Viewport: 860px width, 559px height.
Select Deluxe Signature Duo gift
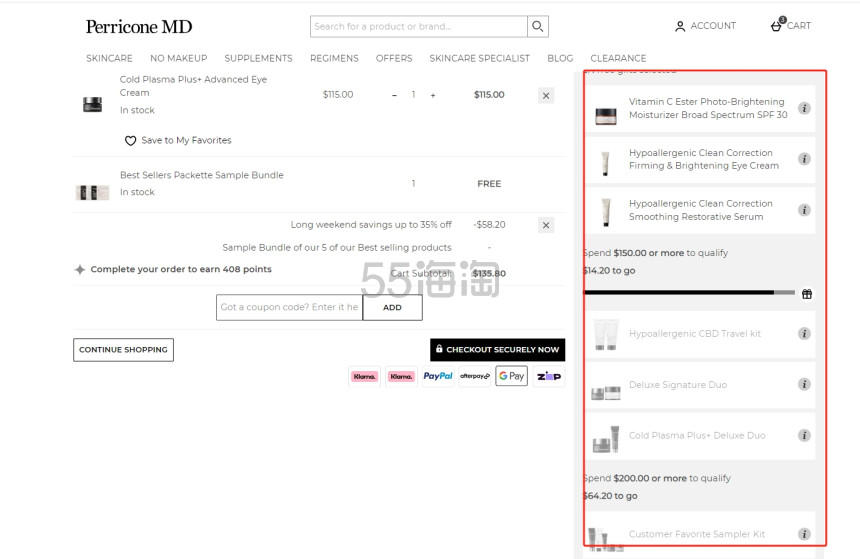pos(700,385)
